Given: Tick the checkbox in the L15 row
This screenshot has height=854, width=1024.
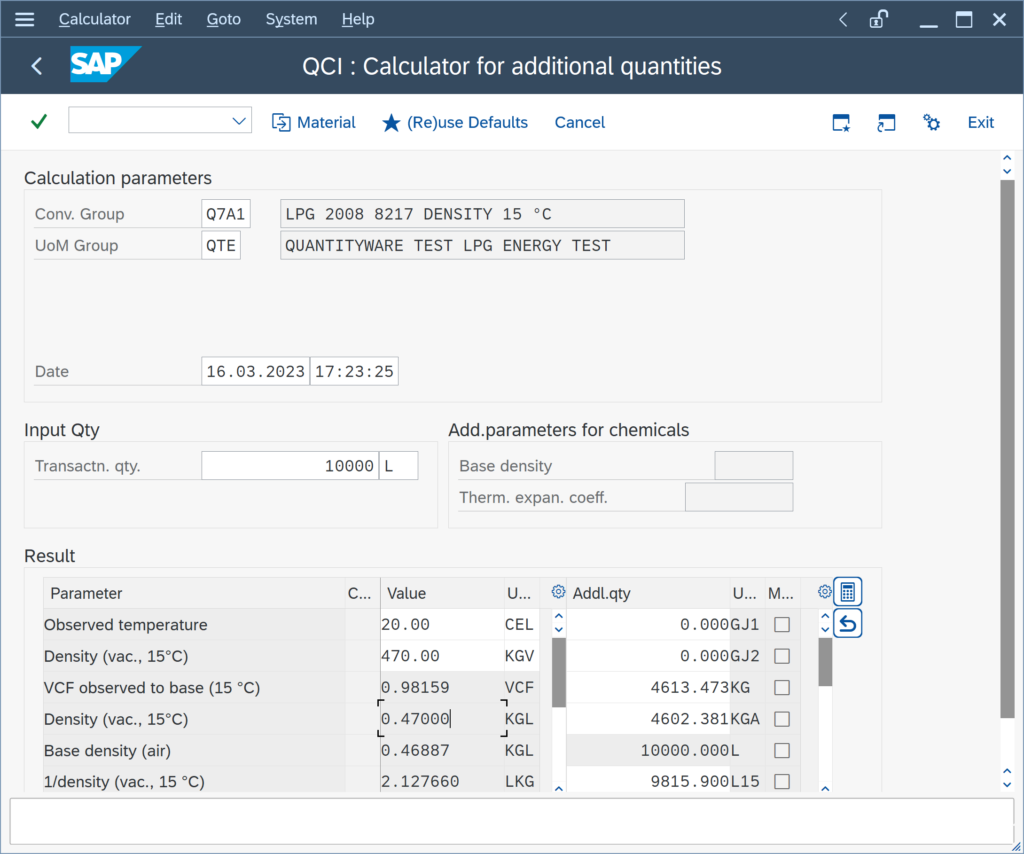Looking at the screenshot, I should point(782,781).
